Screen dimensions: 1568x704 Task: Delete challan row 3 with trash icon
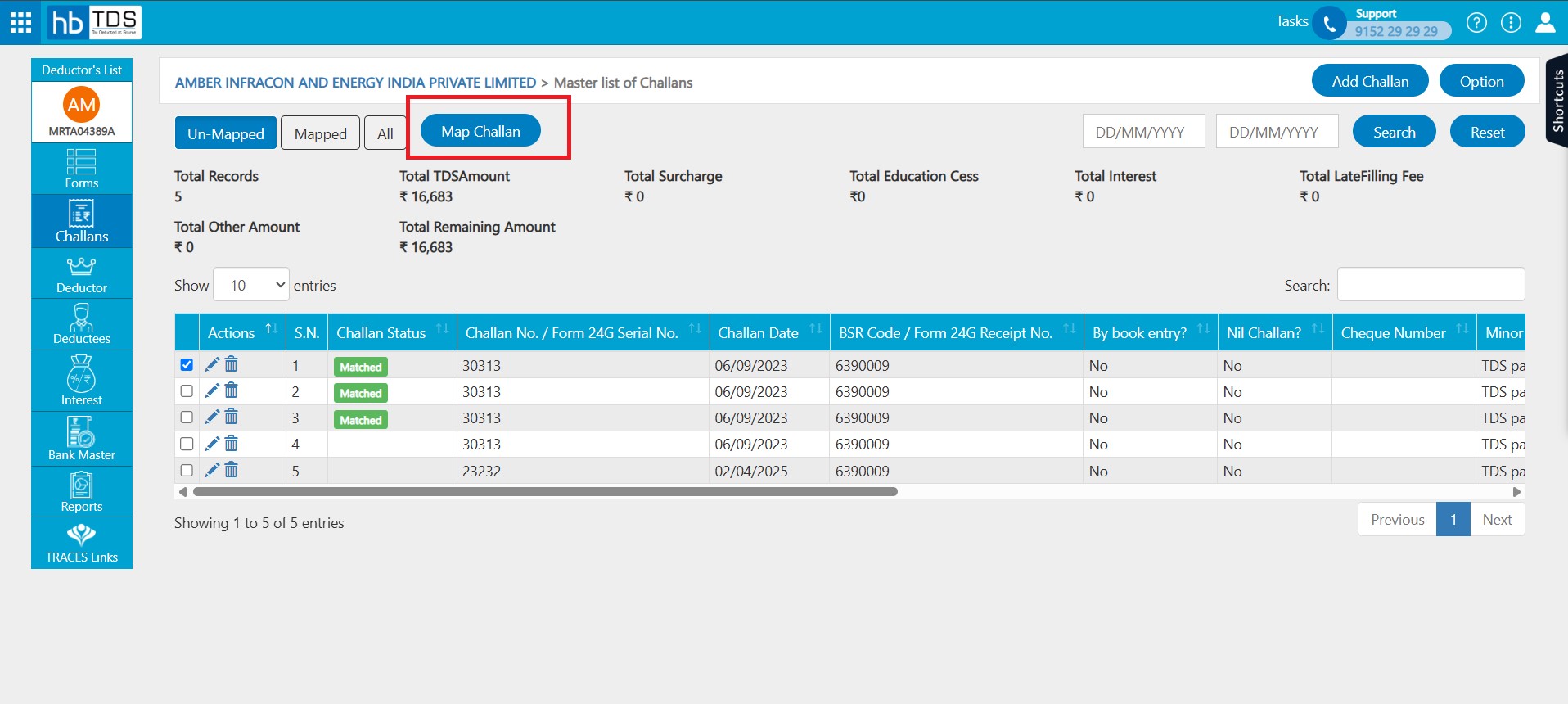click(x=232, y=417)
